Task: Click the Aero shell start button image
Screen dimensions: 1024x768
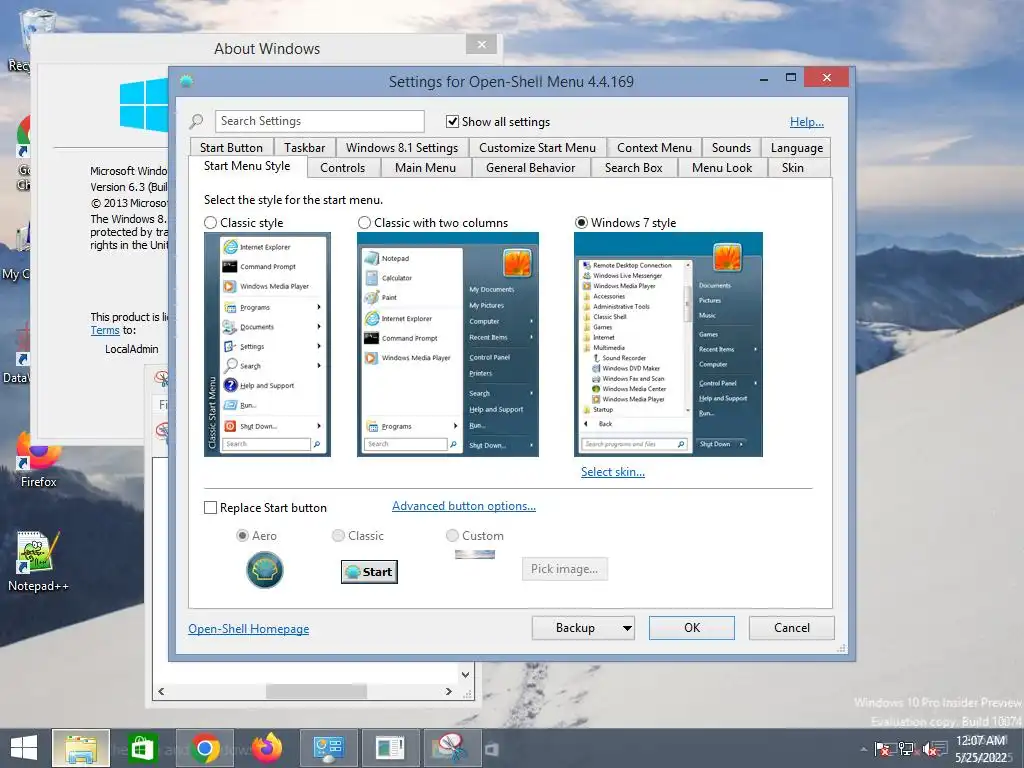Action: [x=264, y=569]
